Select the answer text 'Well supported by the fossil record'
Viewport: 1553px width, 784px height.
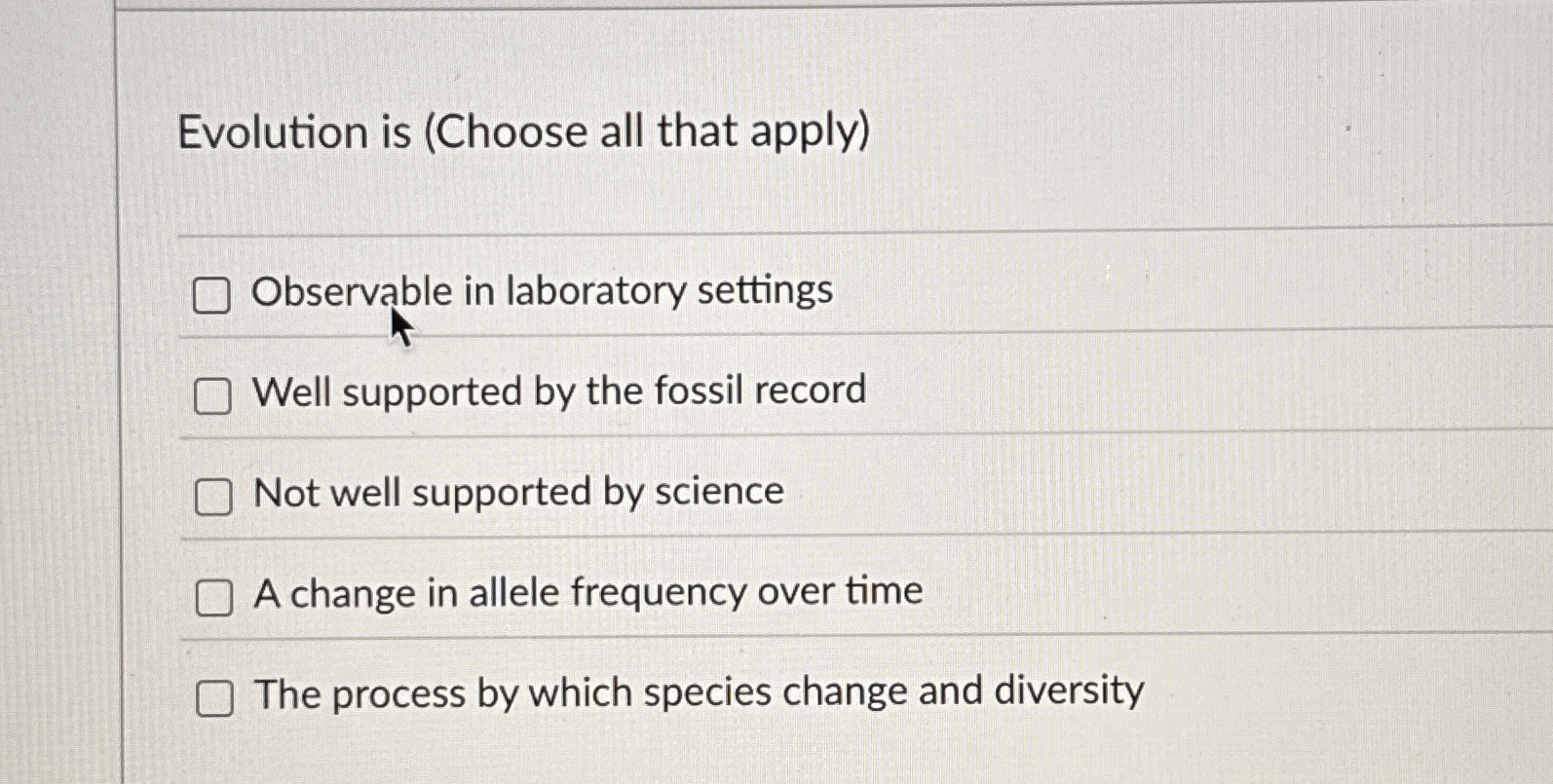(559, 391)
